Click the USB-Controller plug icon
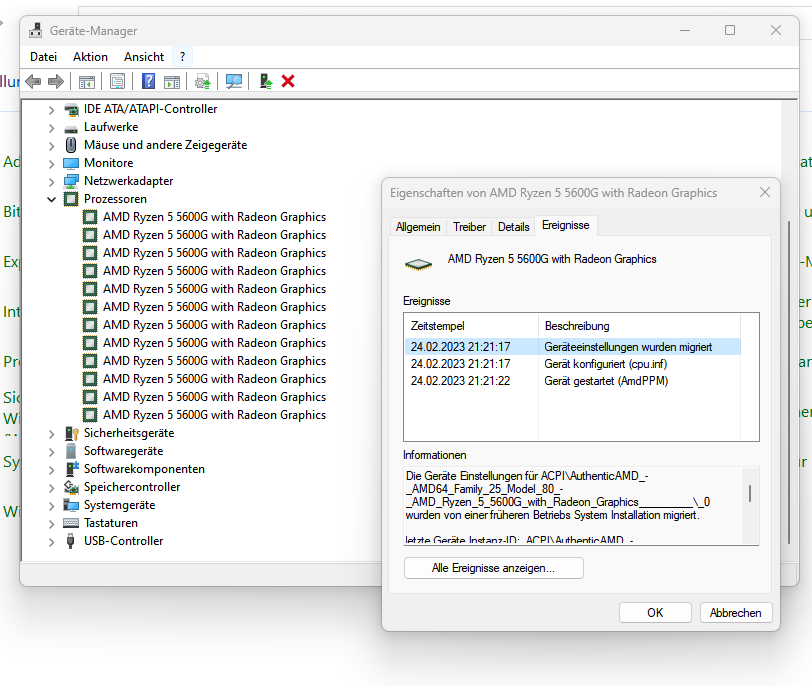Image resolution: width=812 pixels, height=686 pixels. click(71, 541)
